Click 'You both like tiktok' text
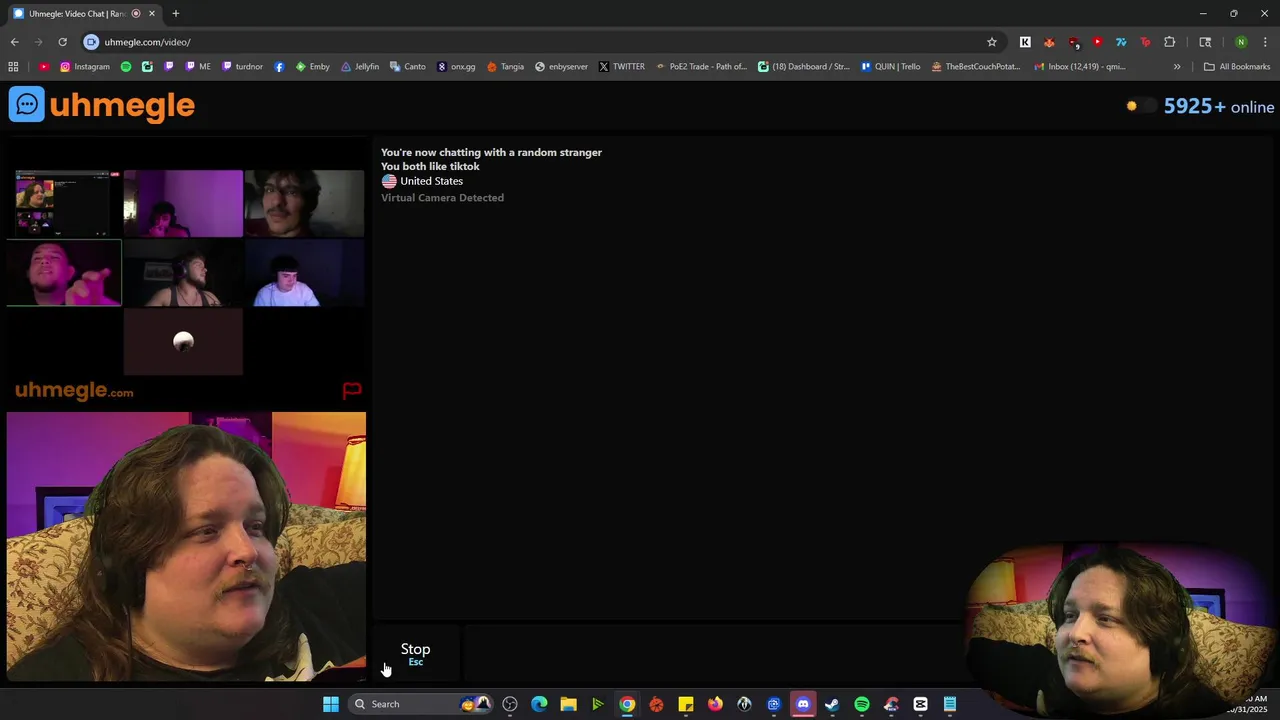Screen dimensions: 1280x720 click(x=430, y=167)
